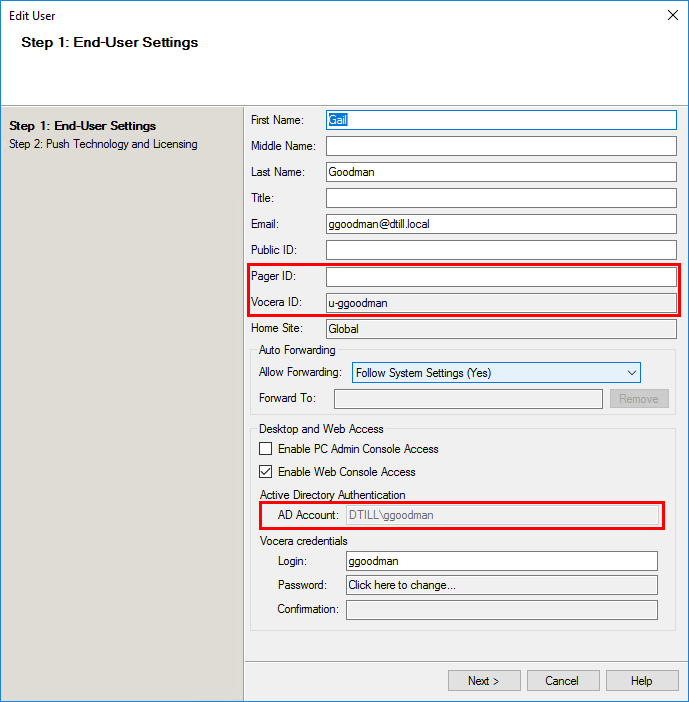Image resolution: width=689 pixels, height=702 pixels.
Task: Click the Next > button
Action: tap(484, 681)
